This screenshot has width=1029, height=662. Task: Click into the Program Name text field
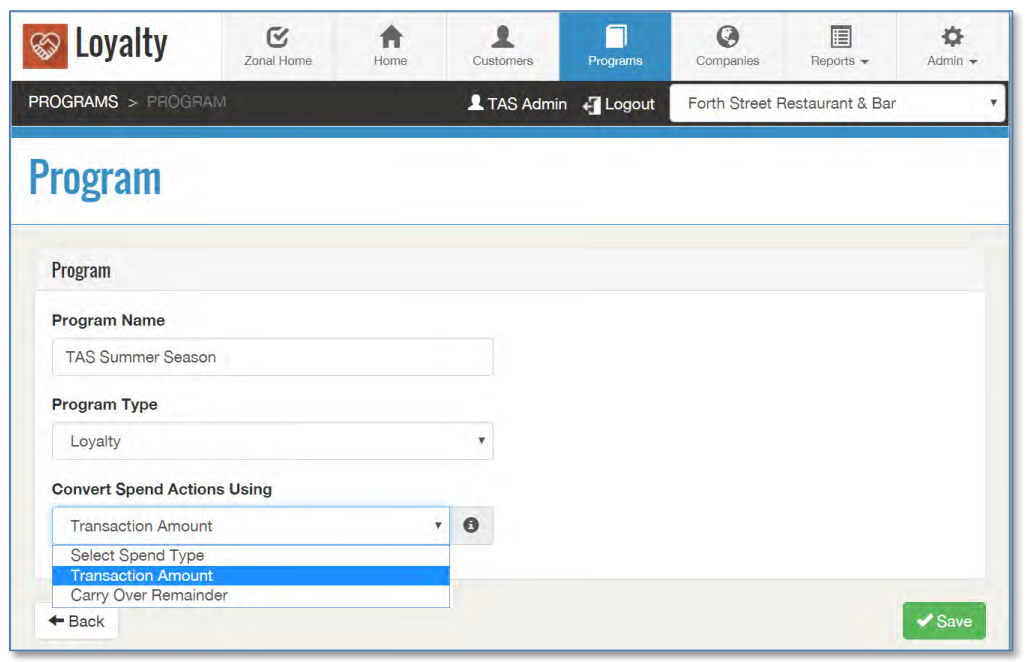(272, 357)
